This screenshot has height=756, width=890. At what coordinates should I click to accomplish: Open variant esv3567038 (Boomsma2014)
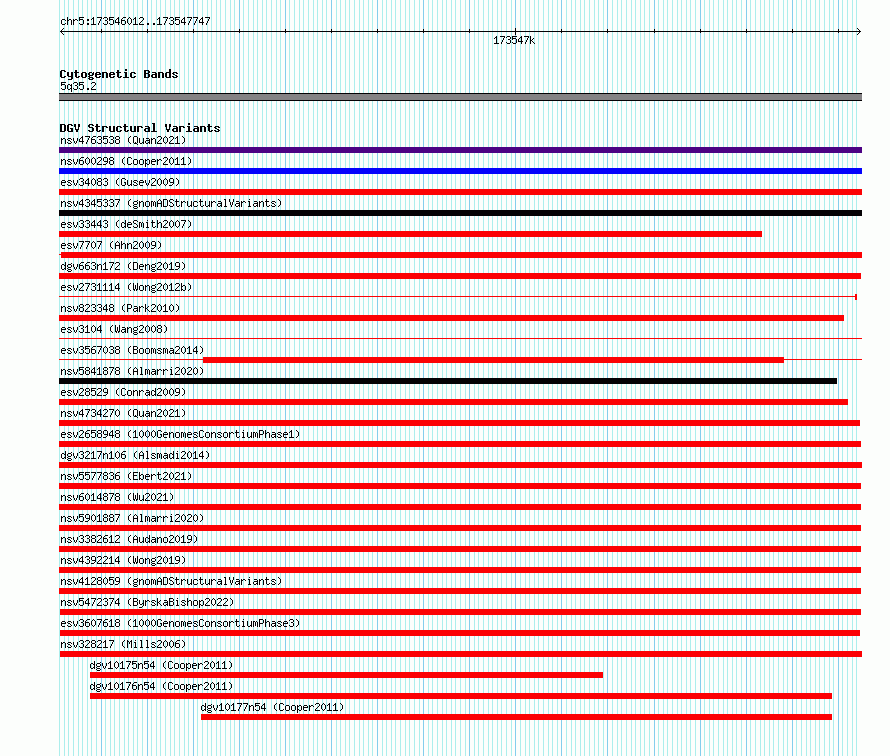coord(132,350)
